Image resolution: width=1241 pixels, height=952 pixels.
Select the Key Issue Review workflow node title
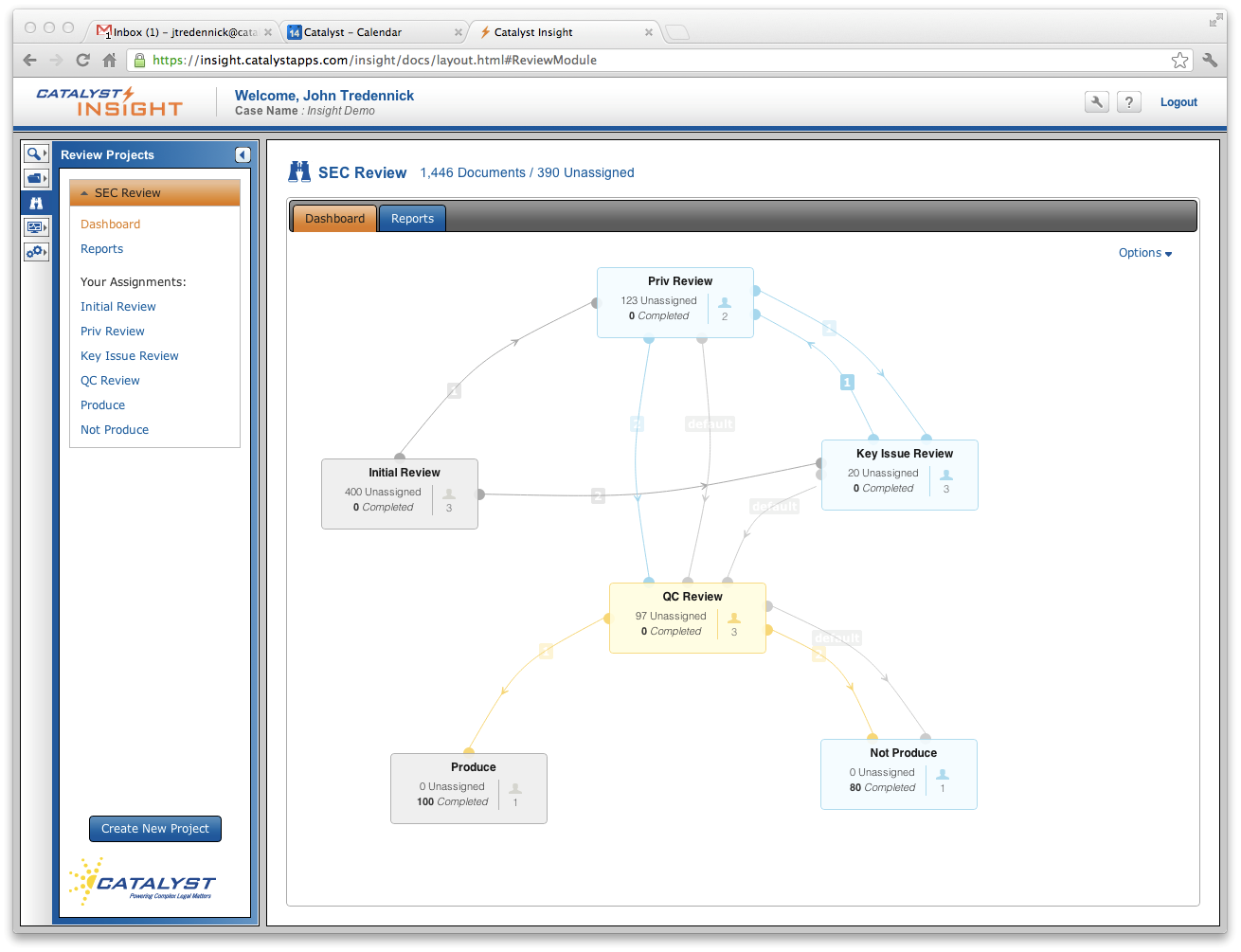point(905,454)
